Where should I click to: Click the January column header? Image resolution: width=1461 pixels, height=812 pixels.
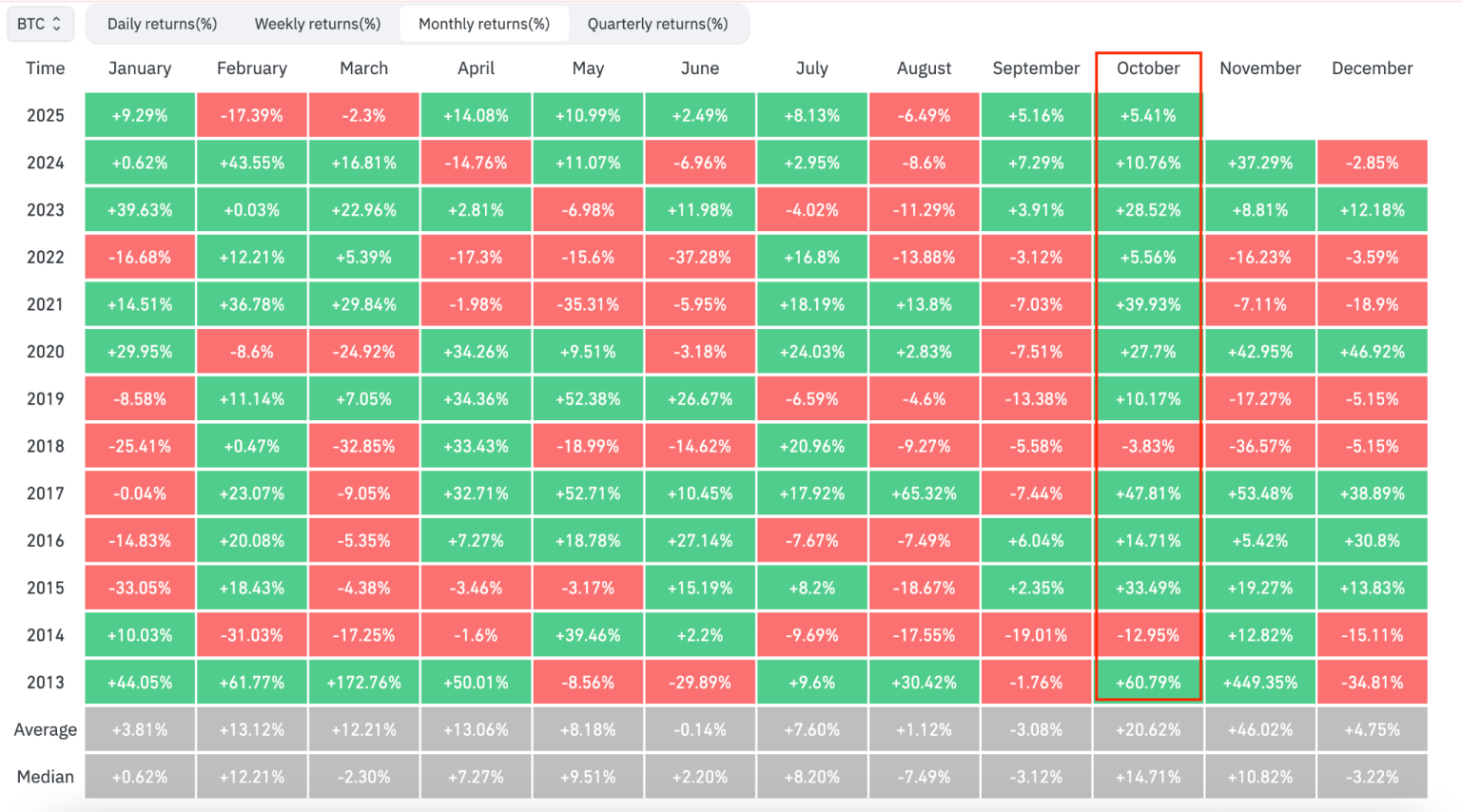140,68
